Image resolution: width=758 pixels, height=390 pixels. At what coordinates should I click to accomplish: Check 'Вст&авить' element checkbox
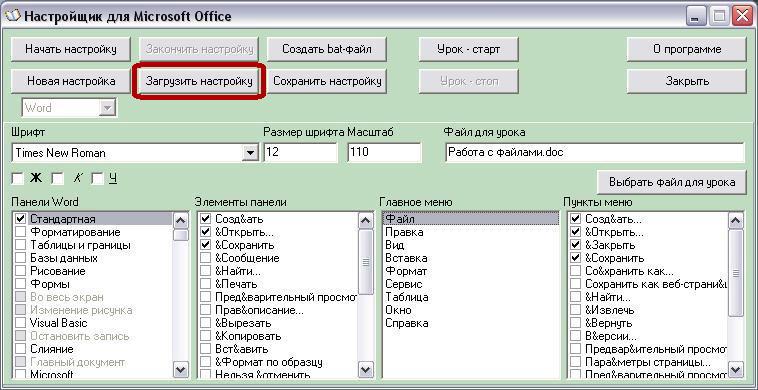205,349
